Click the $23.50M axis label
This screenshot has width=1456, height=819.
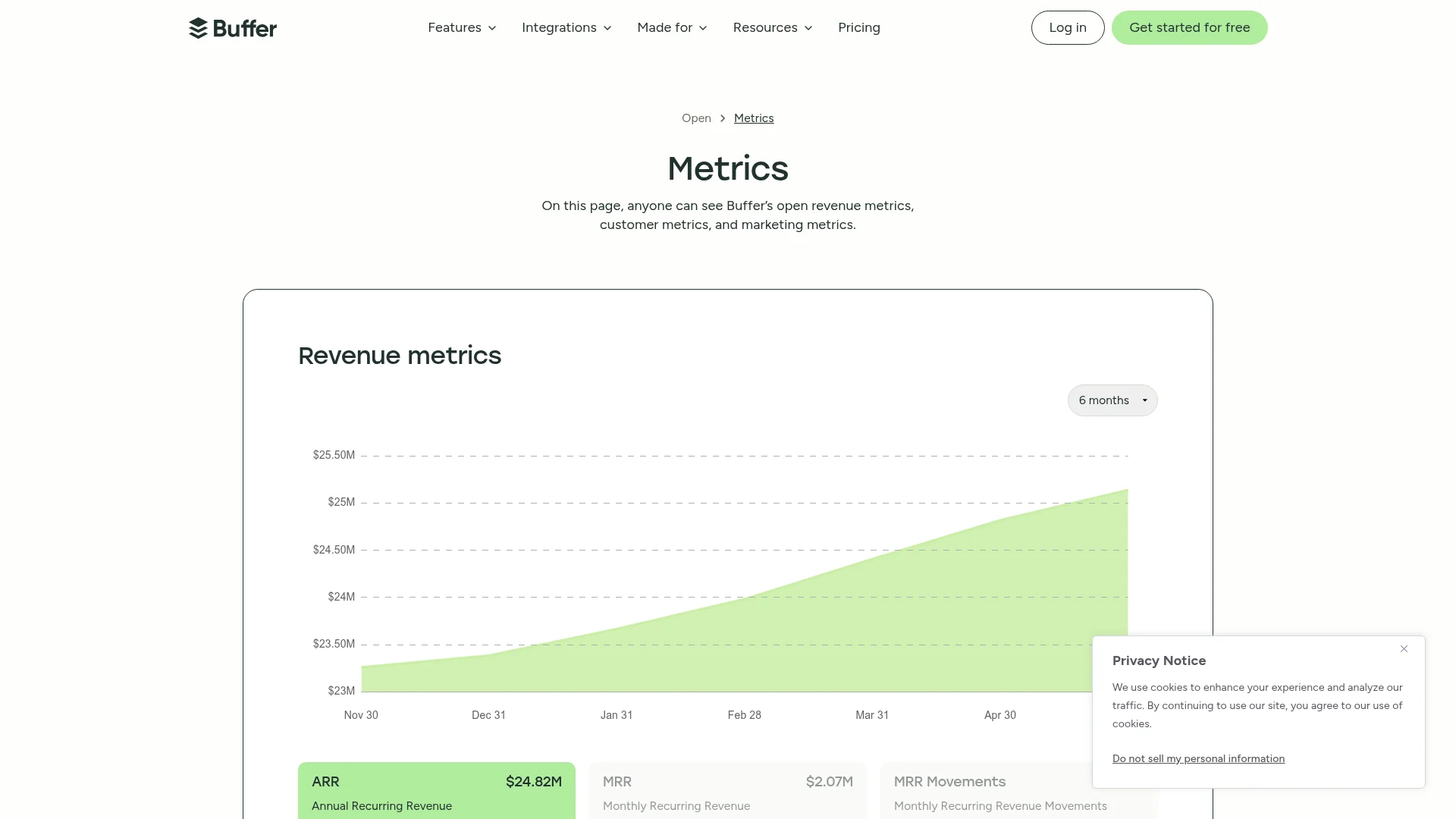pos(334,644)
